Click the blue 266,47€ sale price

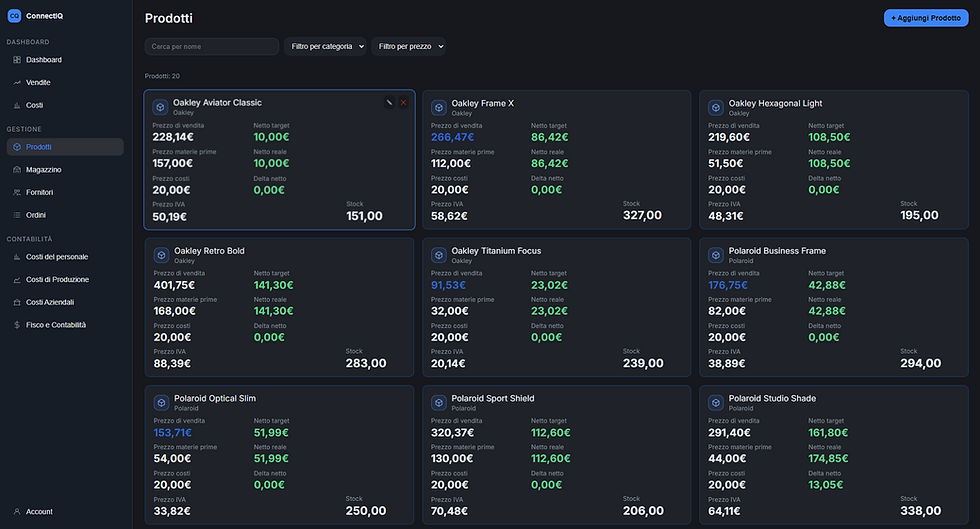click(x=452, y=137)
